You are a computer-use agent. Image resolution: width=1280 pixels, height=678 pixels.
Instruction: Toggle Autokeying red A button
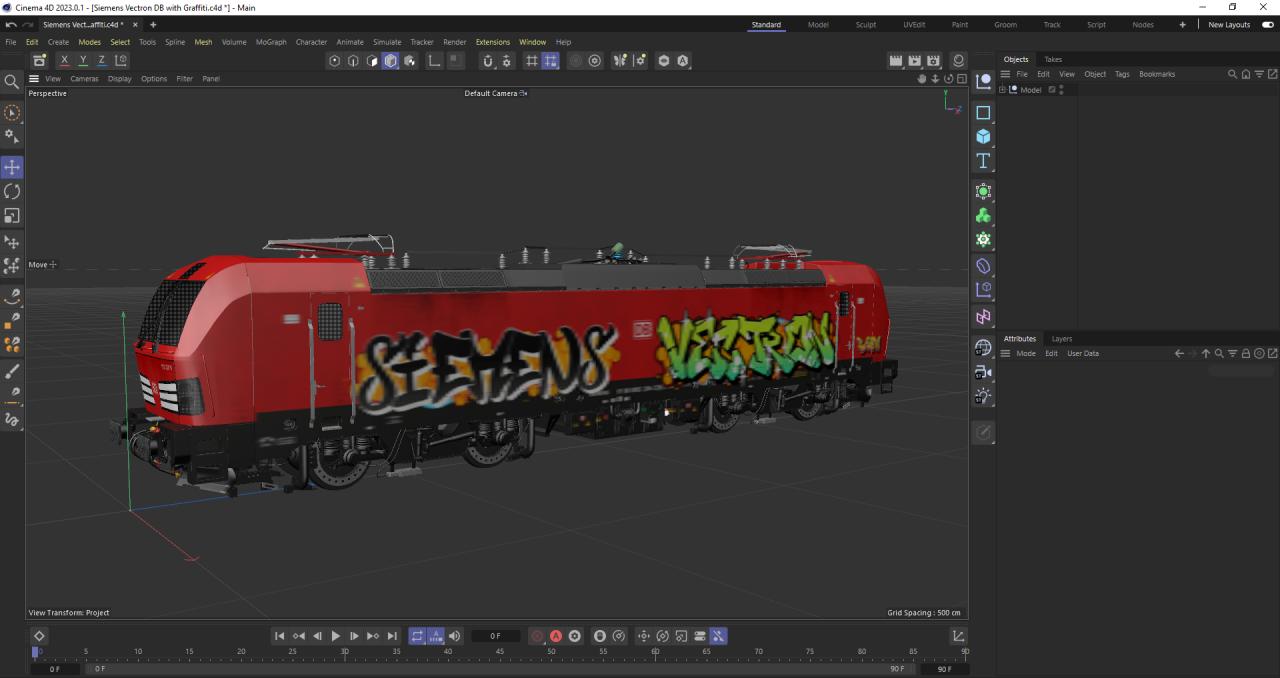pyautogui.click(x=556, y=636)
